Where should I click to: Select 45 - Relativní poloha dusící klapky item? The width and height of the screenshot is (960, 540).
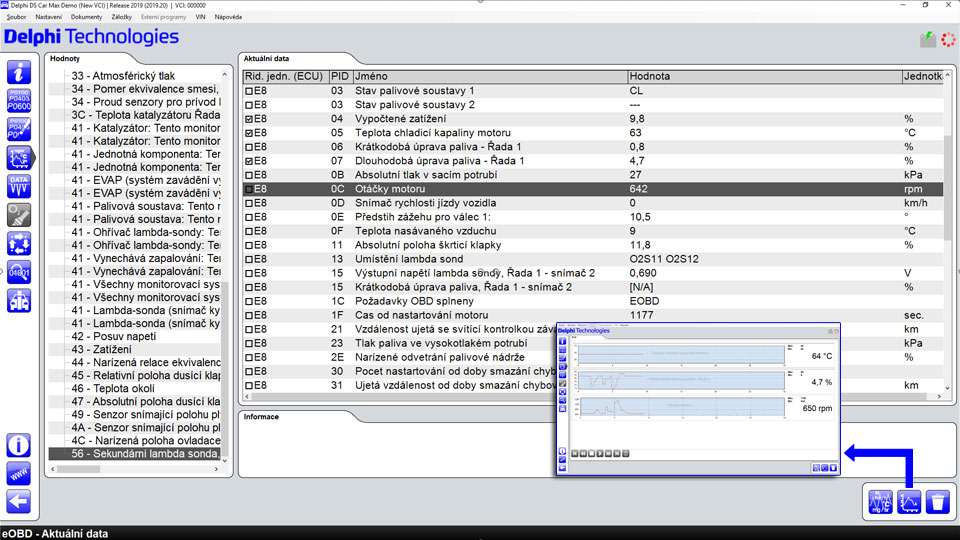pyautogui.click(x=145, y=375)
